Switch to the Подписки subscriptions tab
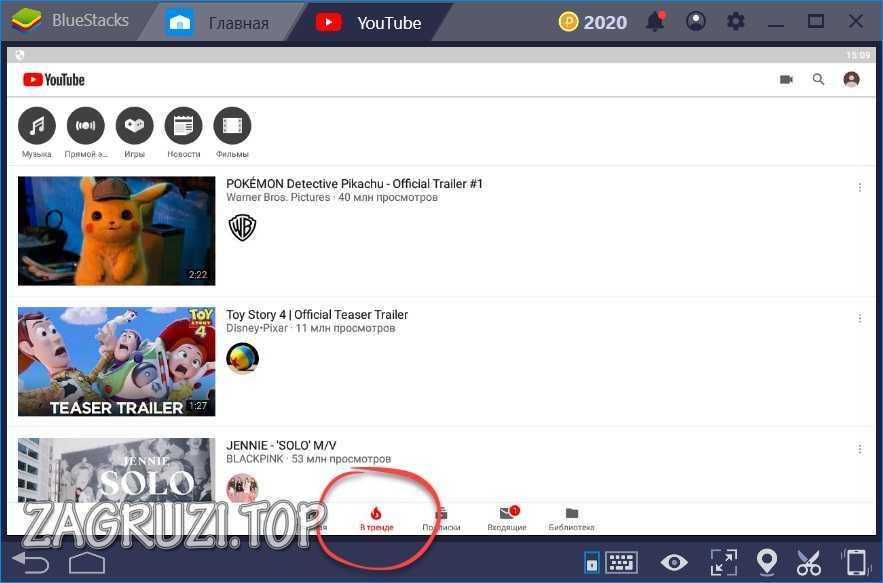The height and width of the screenshot is (583, 883). click(442, 519)
